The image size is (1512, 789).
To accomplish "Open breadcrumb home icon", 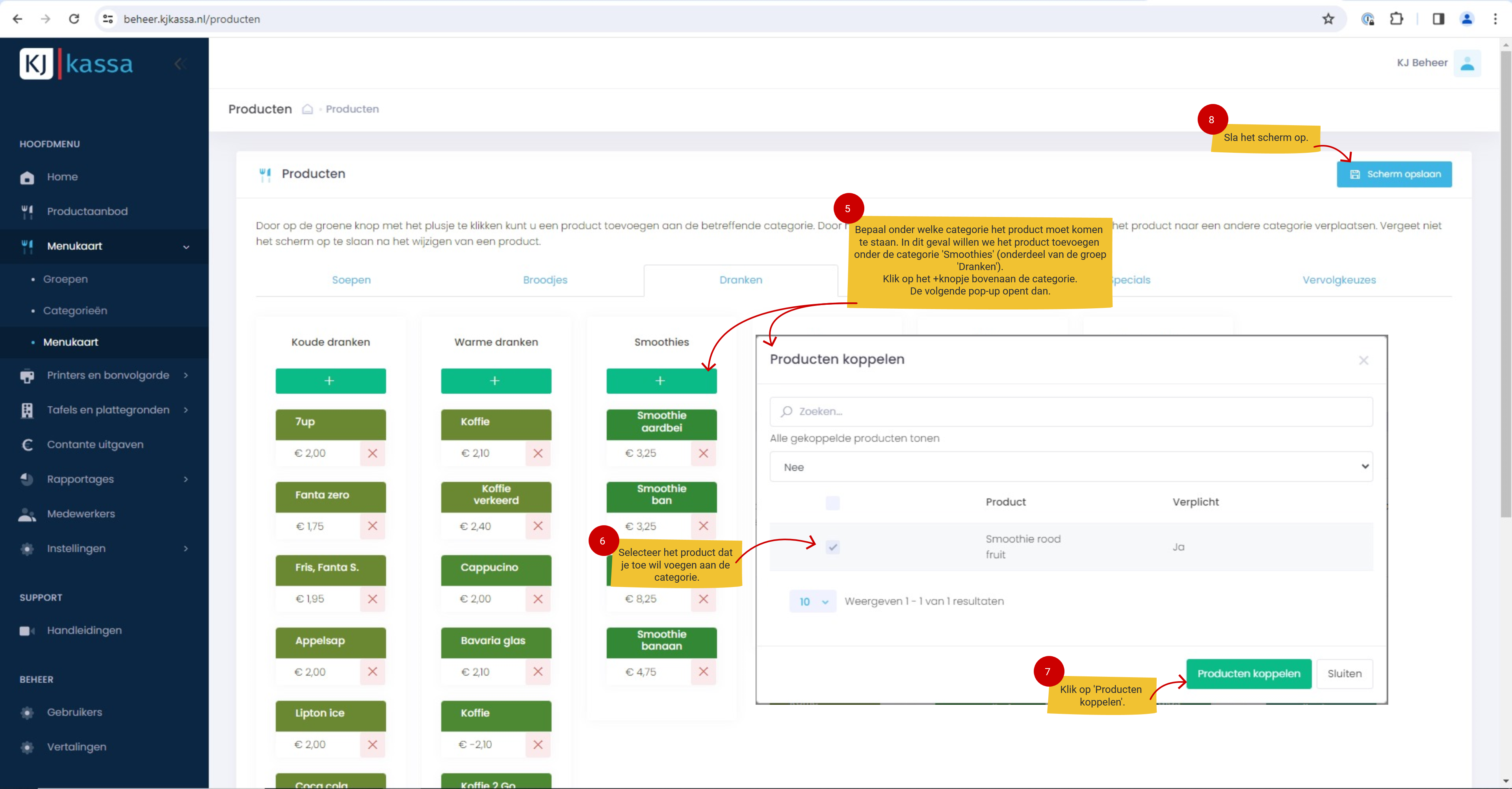I will click(307, 109).
